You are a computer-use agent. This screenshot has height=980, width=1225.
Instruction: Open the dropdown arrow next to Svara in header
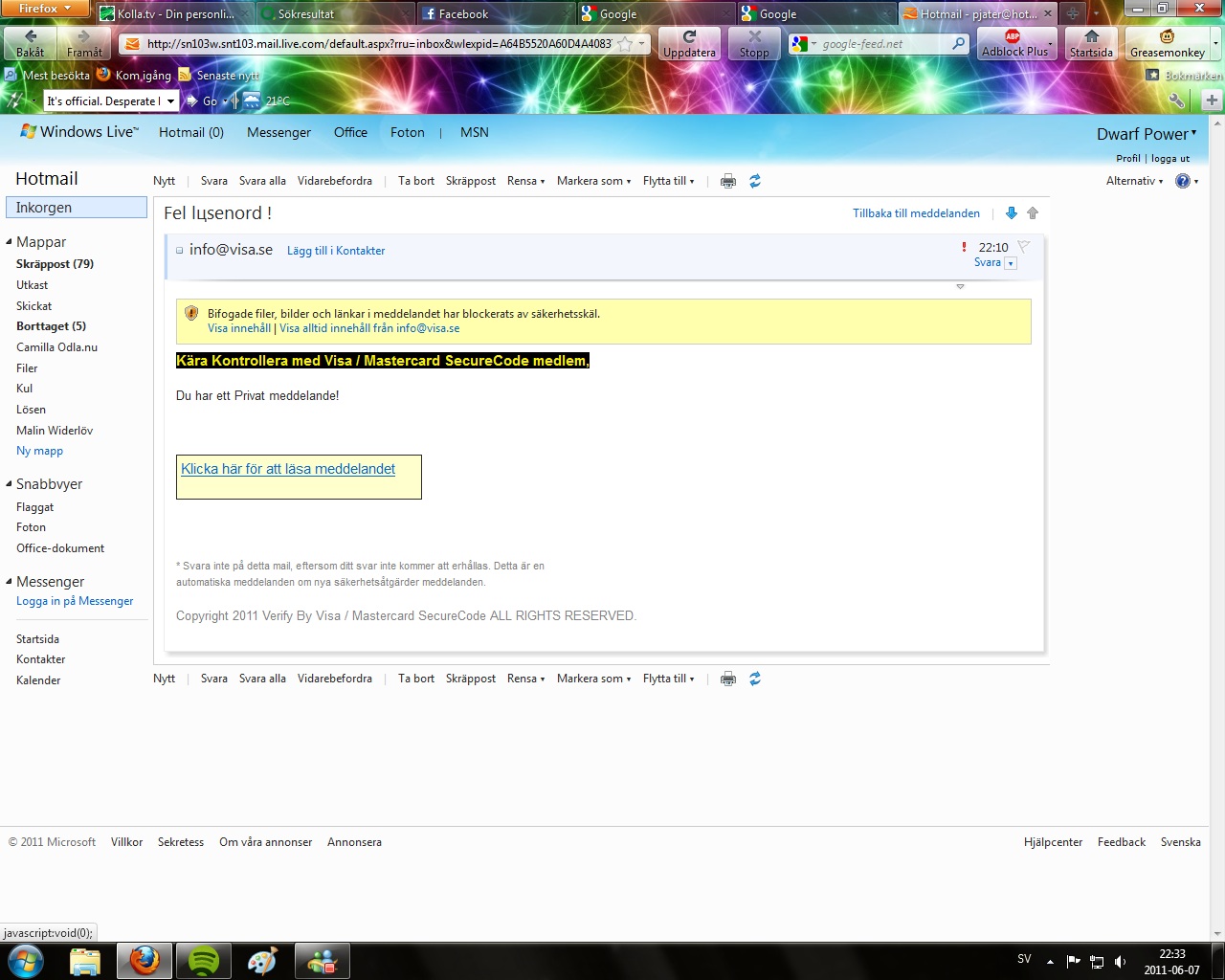coord(1010,263)
